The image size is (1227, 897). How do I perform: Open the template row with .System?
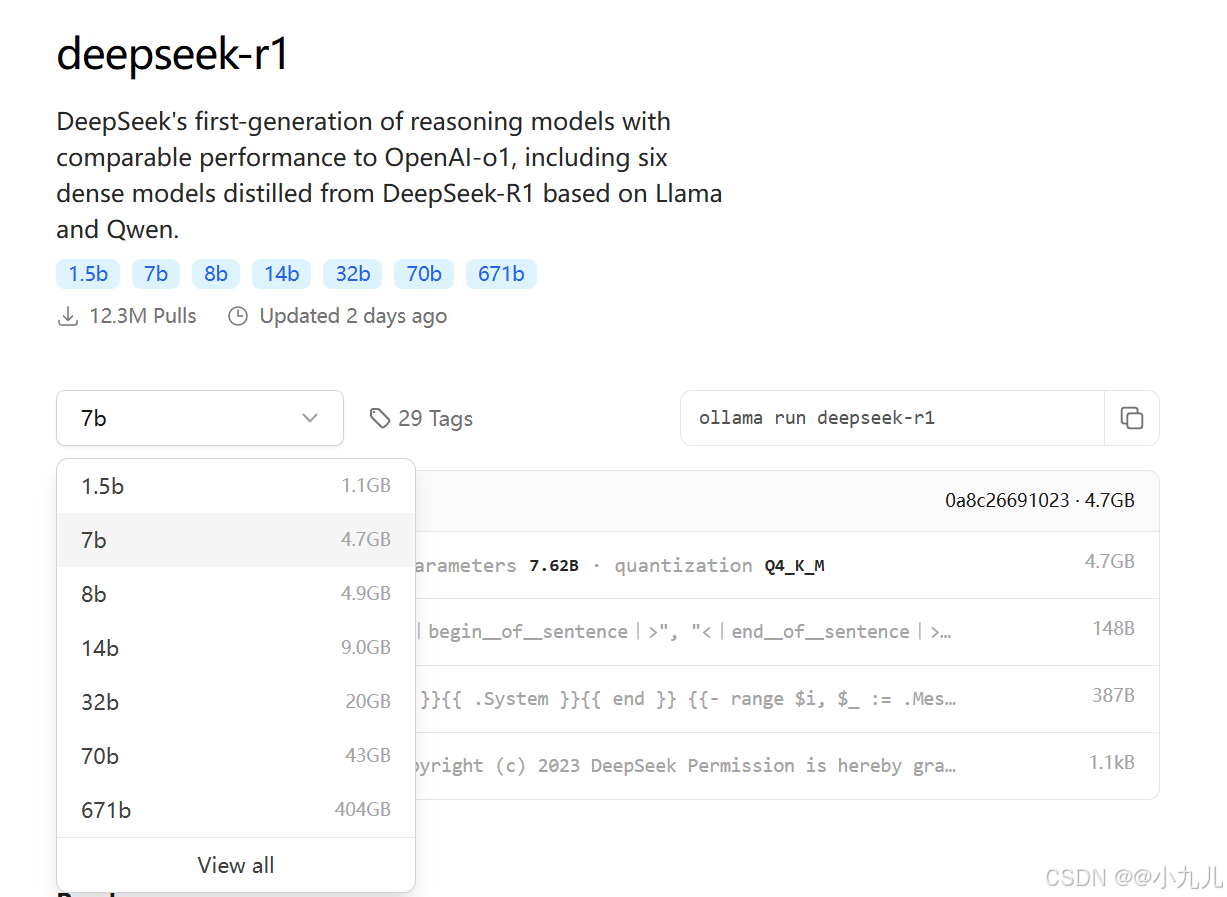(787, 699)
